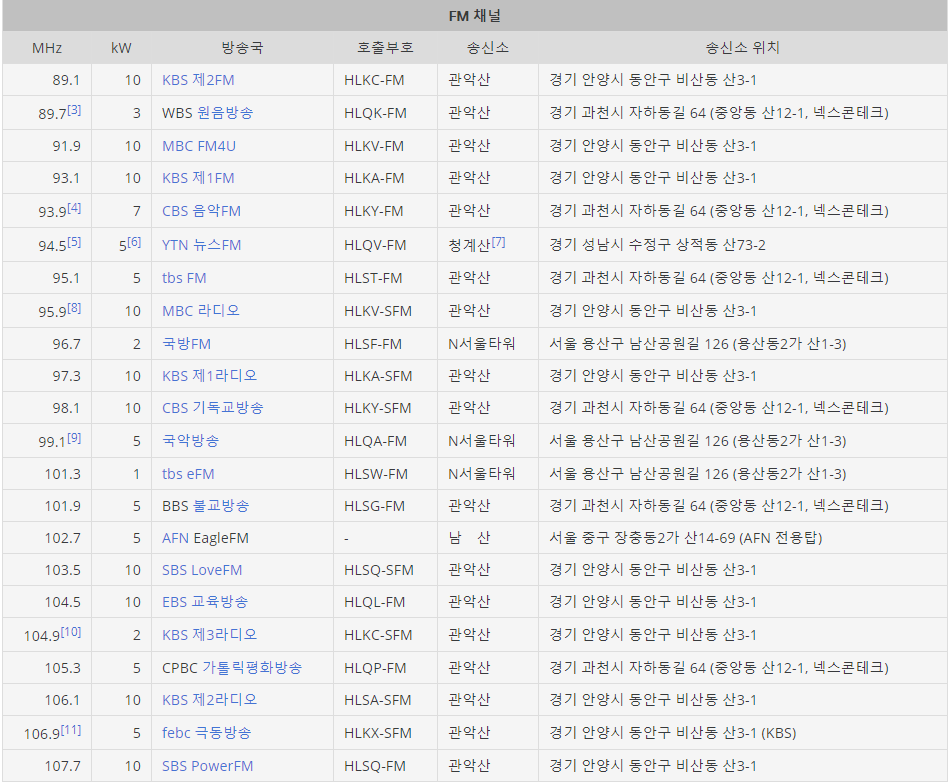
Task: Select call sign HLKC-FM
Action: pos(374,80)
